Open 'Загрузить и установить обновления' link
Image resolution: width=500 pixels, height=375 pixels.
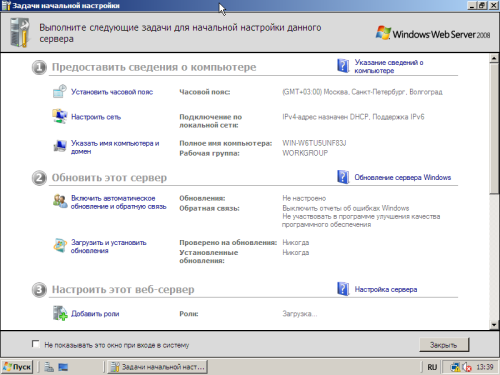(x=108, y=246)
